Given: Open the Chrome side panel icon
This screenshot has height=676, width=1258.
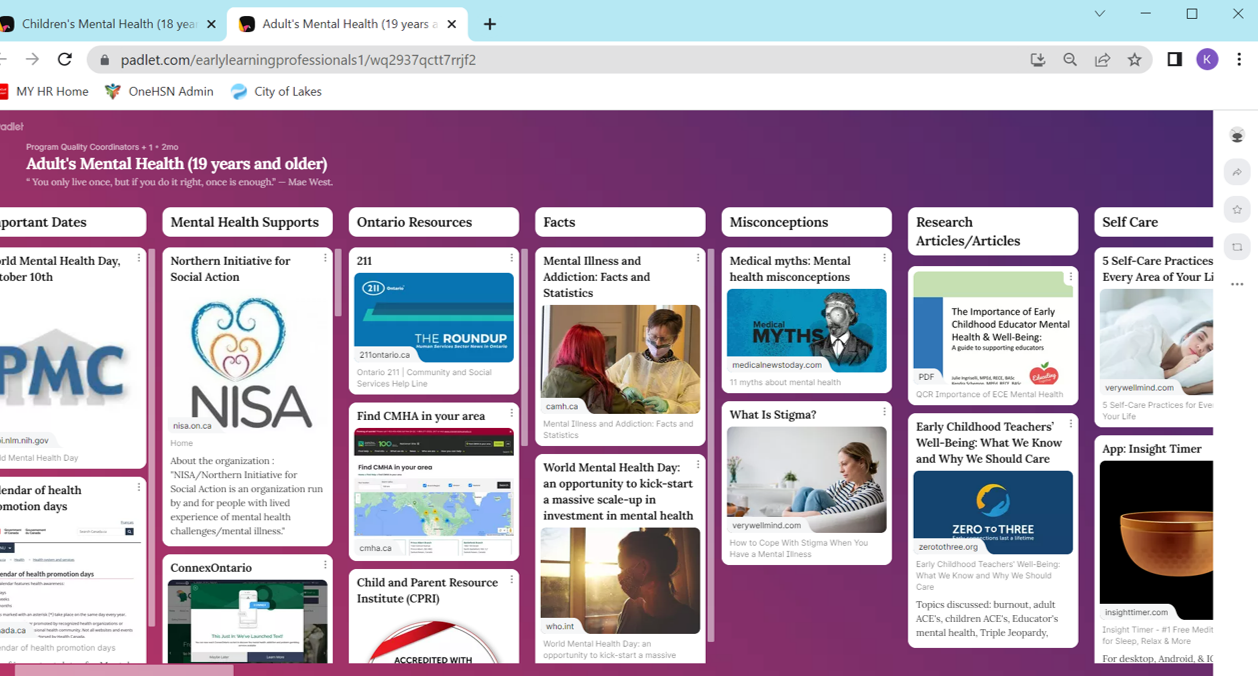Looking at the screenshot, I should [x=1174, y=60].
